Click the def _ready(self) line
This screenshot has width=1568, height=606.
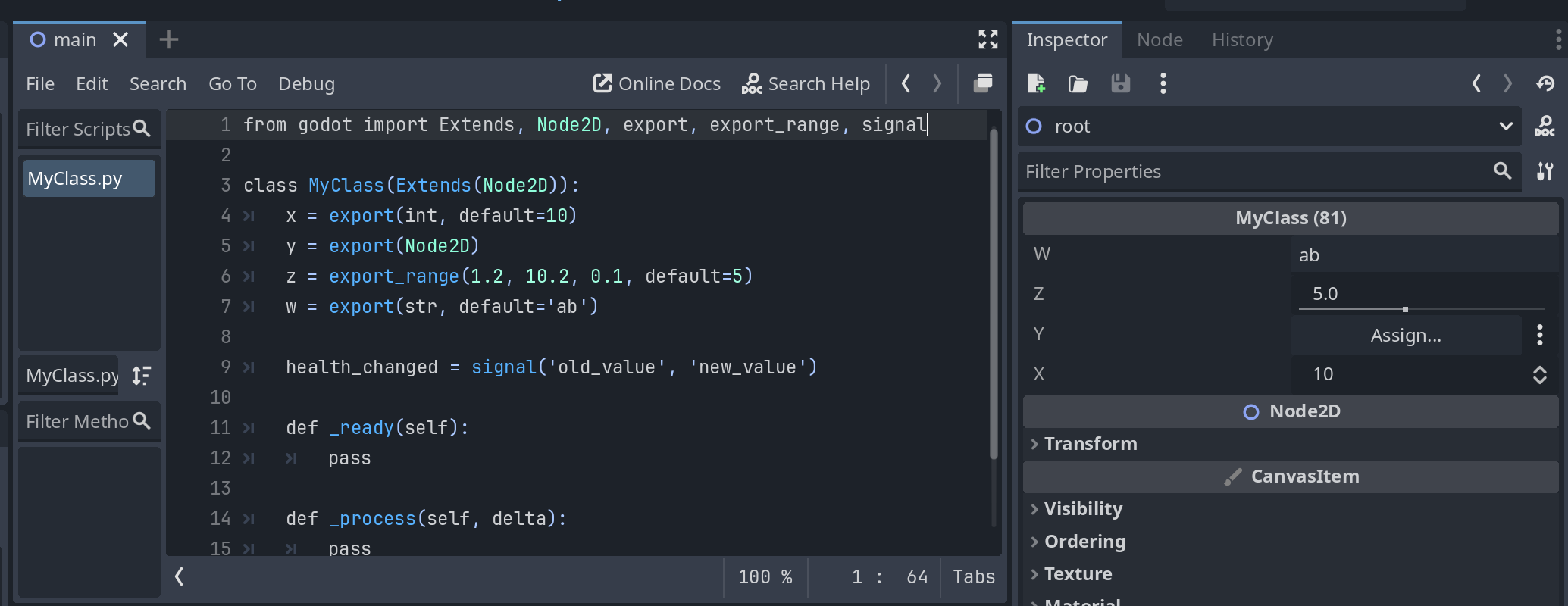[377, 428]
